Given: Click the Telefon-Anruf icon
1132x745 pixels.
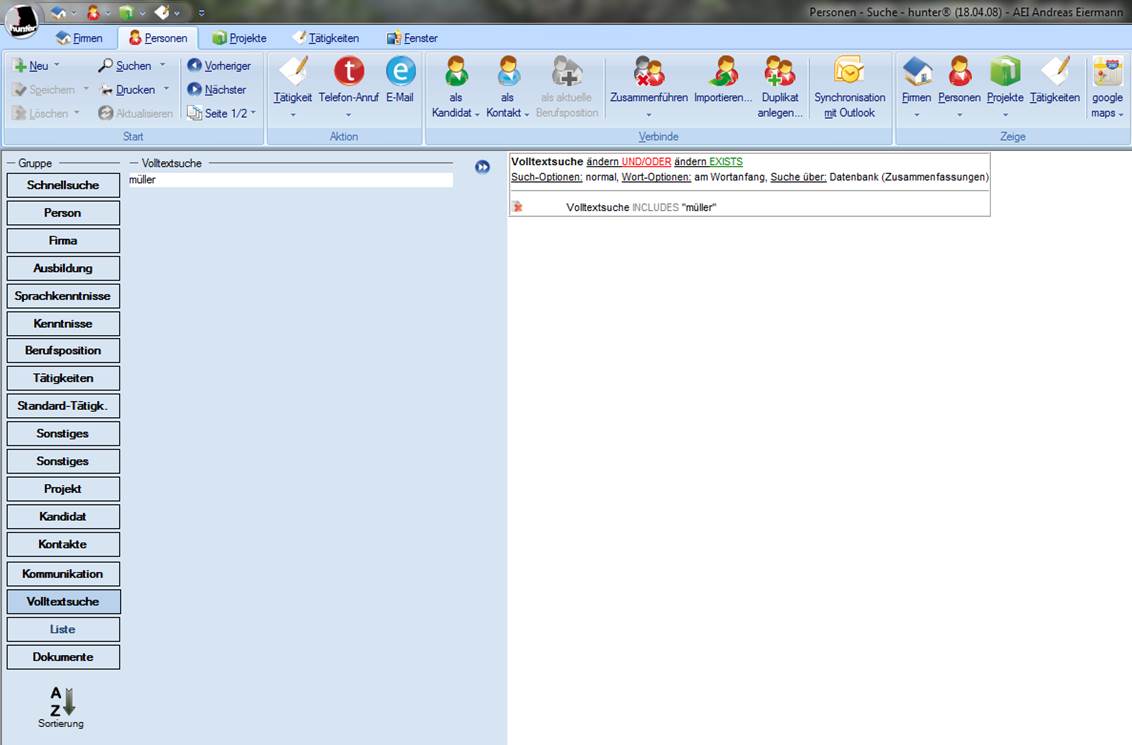Looking at the screenshot, I should (348, 72).
